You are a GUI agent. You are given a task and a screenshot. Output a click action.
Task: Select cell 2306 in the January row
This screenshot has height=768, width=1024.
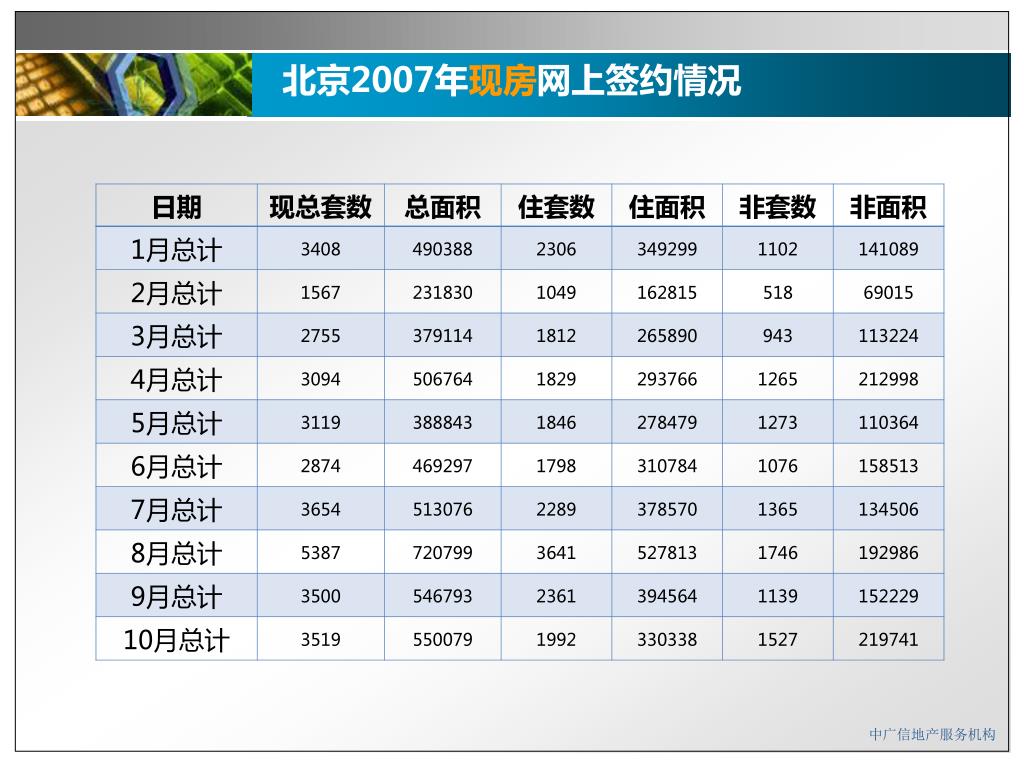point(556,249)
